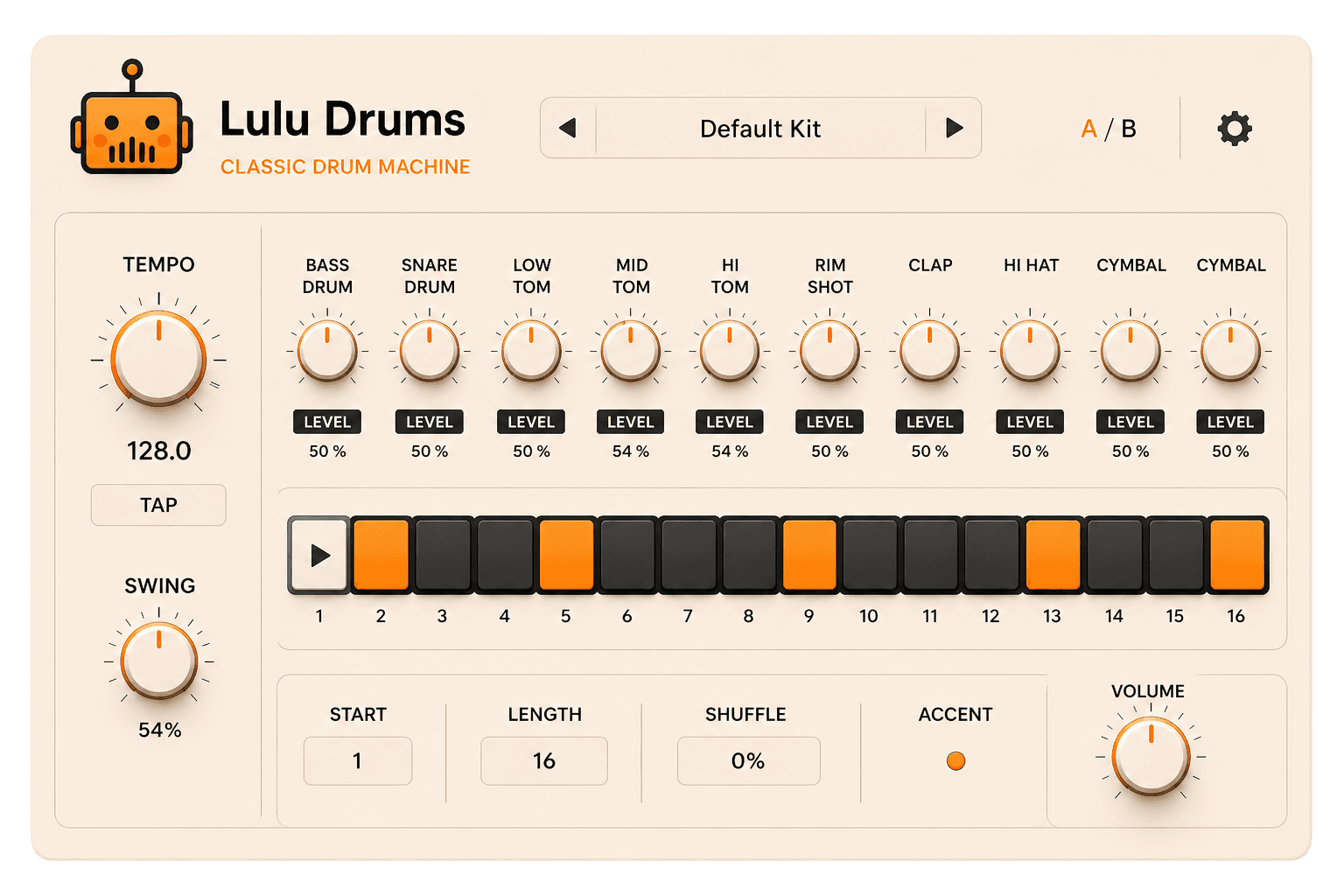Click the LEVEL button under Rim Shot
This screenshot has height=896, width=1344.
tap(829, 422)
